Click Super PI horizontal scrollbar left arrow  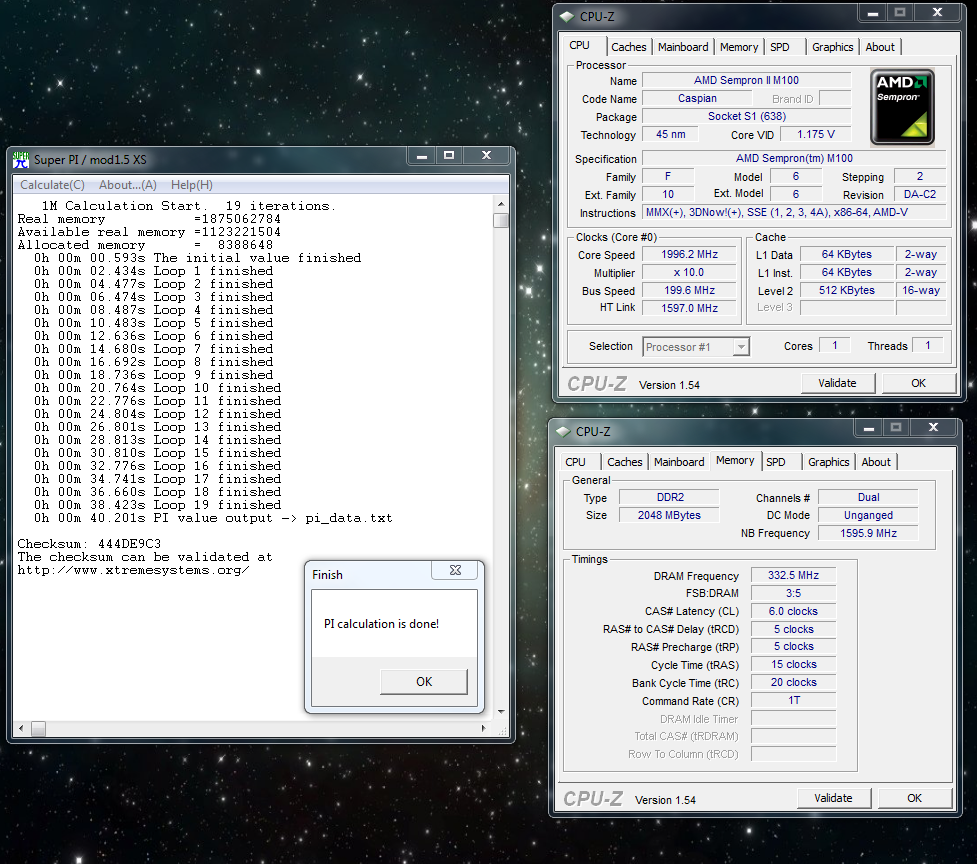click(21, 728)
